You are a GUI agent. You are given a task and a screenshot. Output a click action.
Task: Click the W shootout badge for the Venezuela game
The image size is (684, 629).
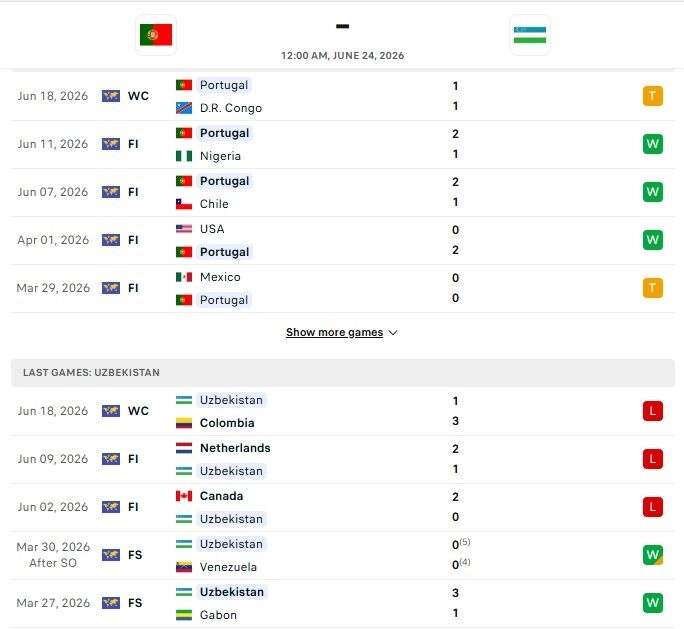point(653,555)
